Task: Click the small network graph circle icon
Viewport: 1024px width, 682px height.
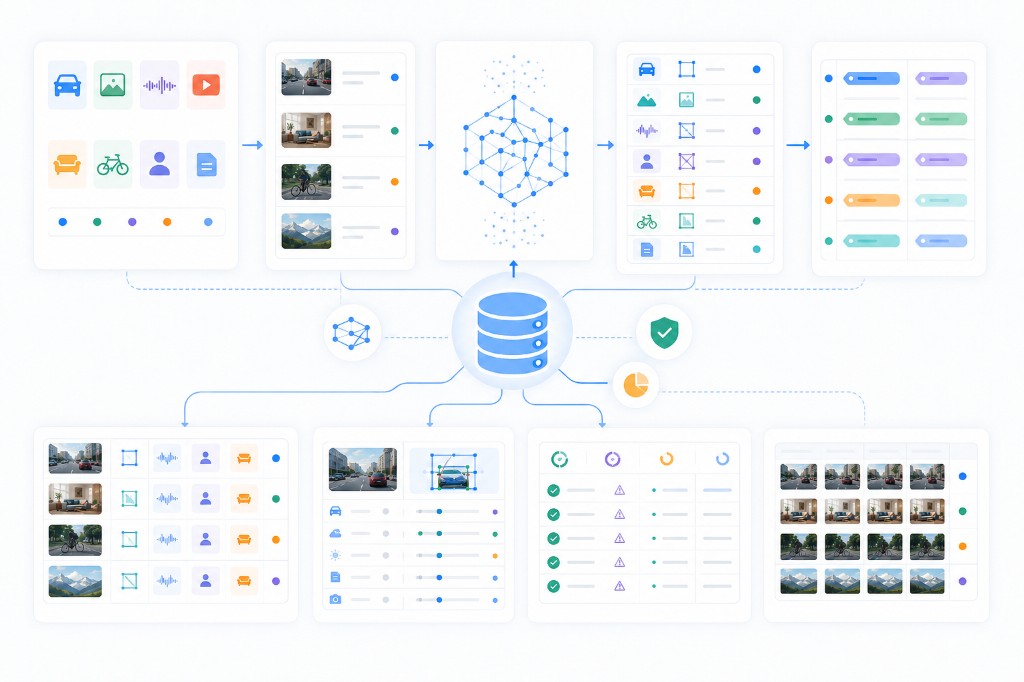Action: (351, 333)
